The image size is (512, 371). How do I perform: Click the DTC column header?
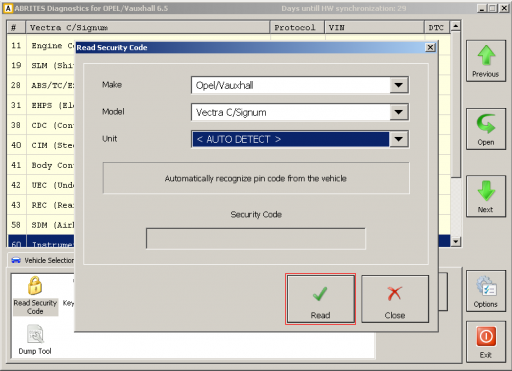(x=437, y=27)
